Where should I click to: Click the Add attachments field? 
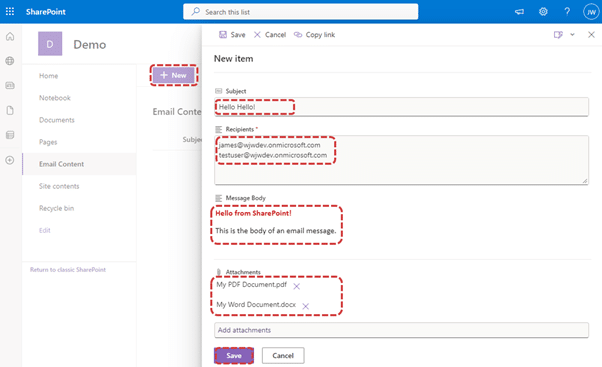(401, 330)
